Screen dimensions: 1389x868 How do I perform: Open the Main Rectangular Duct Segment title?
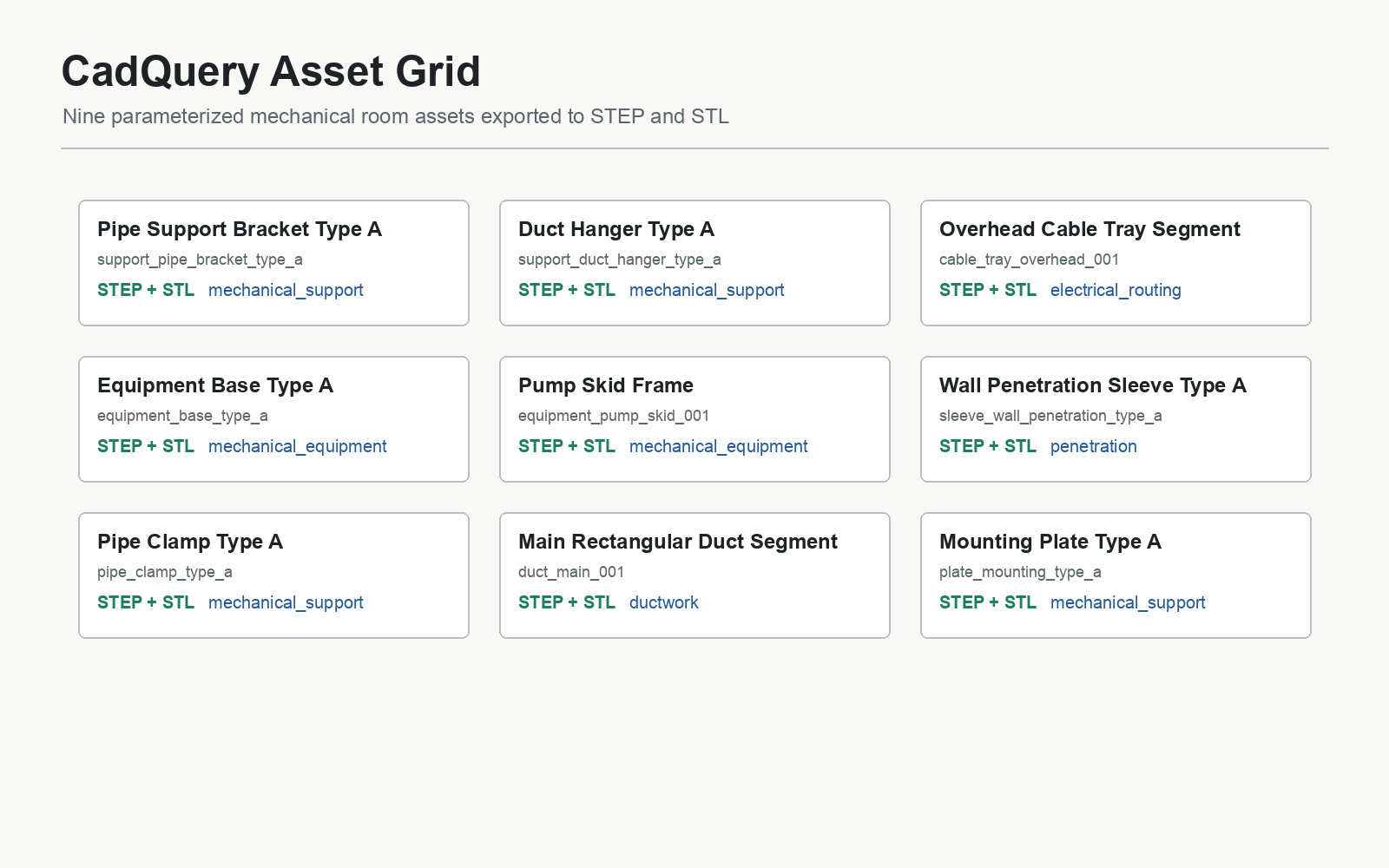(678, 542)
